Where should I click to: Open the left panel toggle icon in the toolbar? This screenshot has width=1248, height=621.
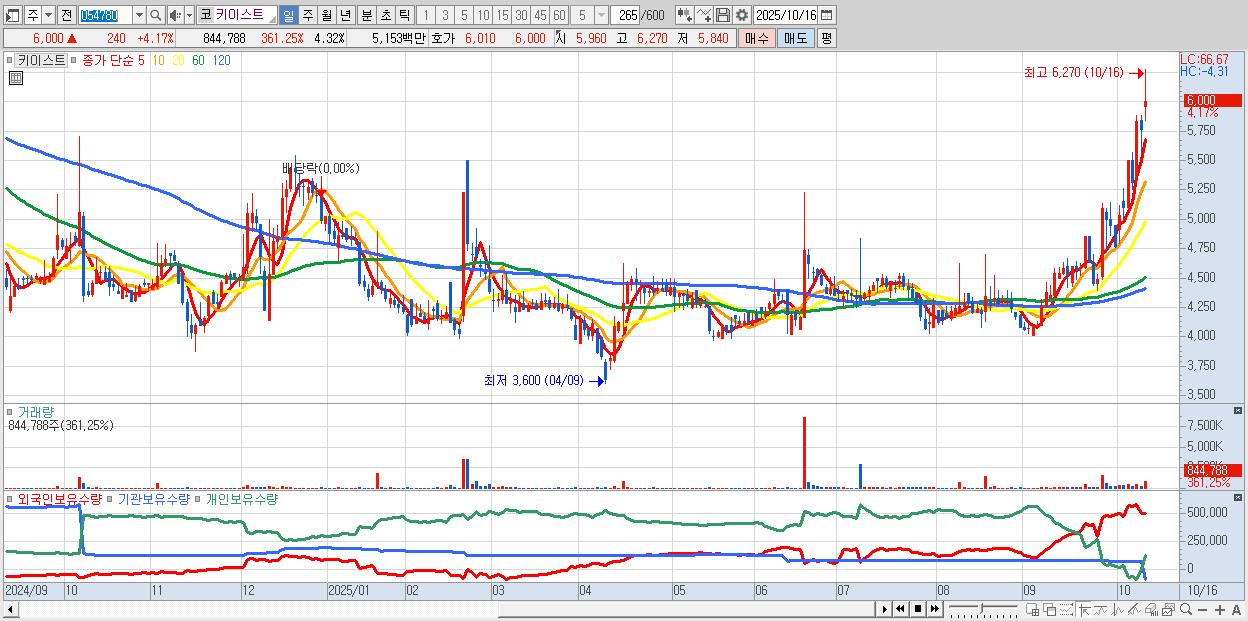13,15
